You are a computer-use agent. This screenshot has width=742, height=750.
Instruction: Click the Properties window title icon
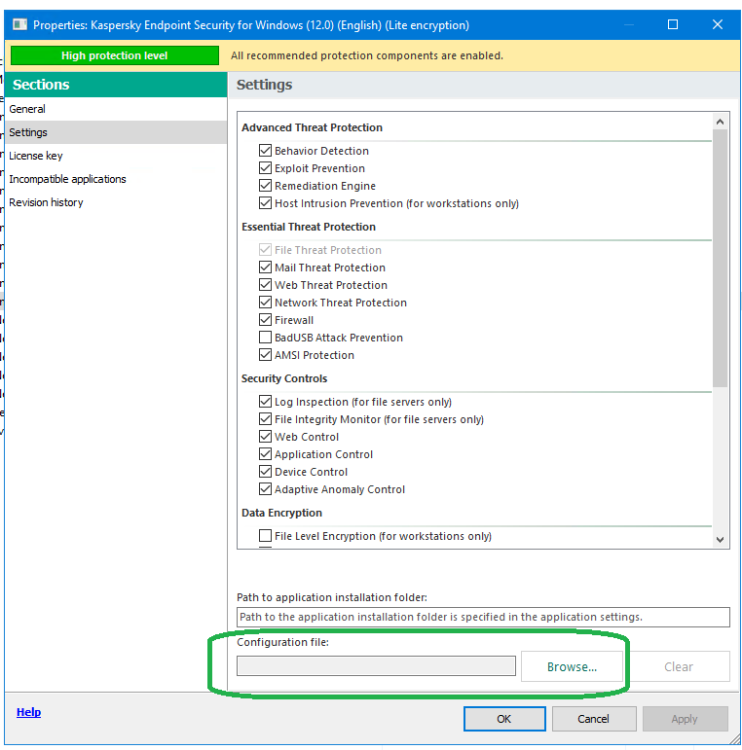pos(20,24)
